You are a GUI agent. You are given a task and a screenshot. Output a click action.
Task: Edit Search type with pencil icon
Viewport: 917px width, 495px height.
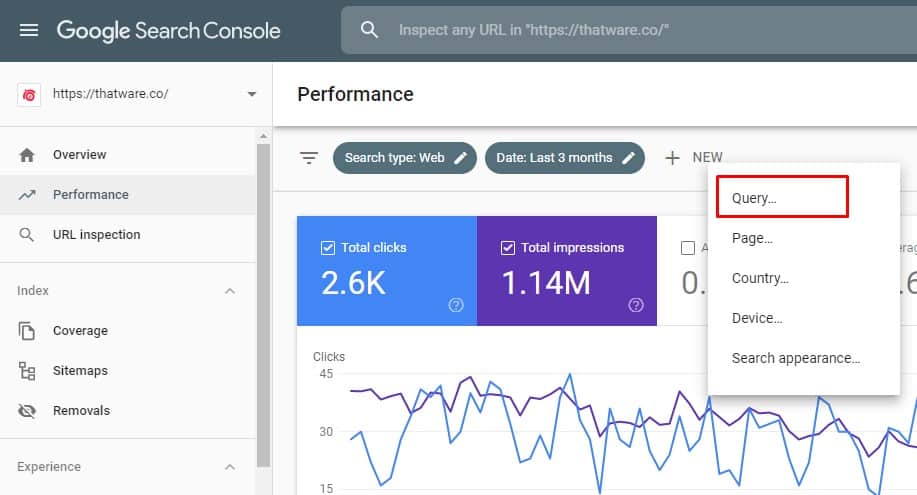pyautogui.click(x=461, y=158)
